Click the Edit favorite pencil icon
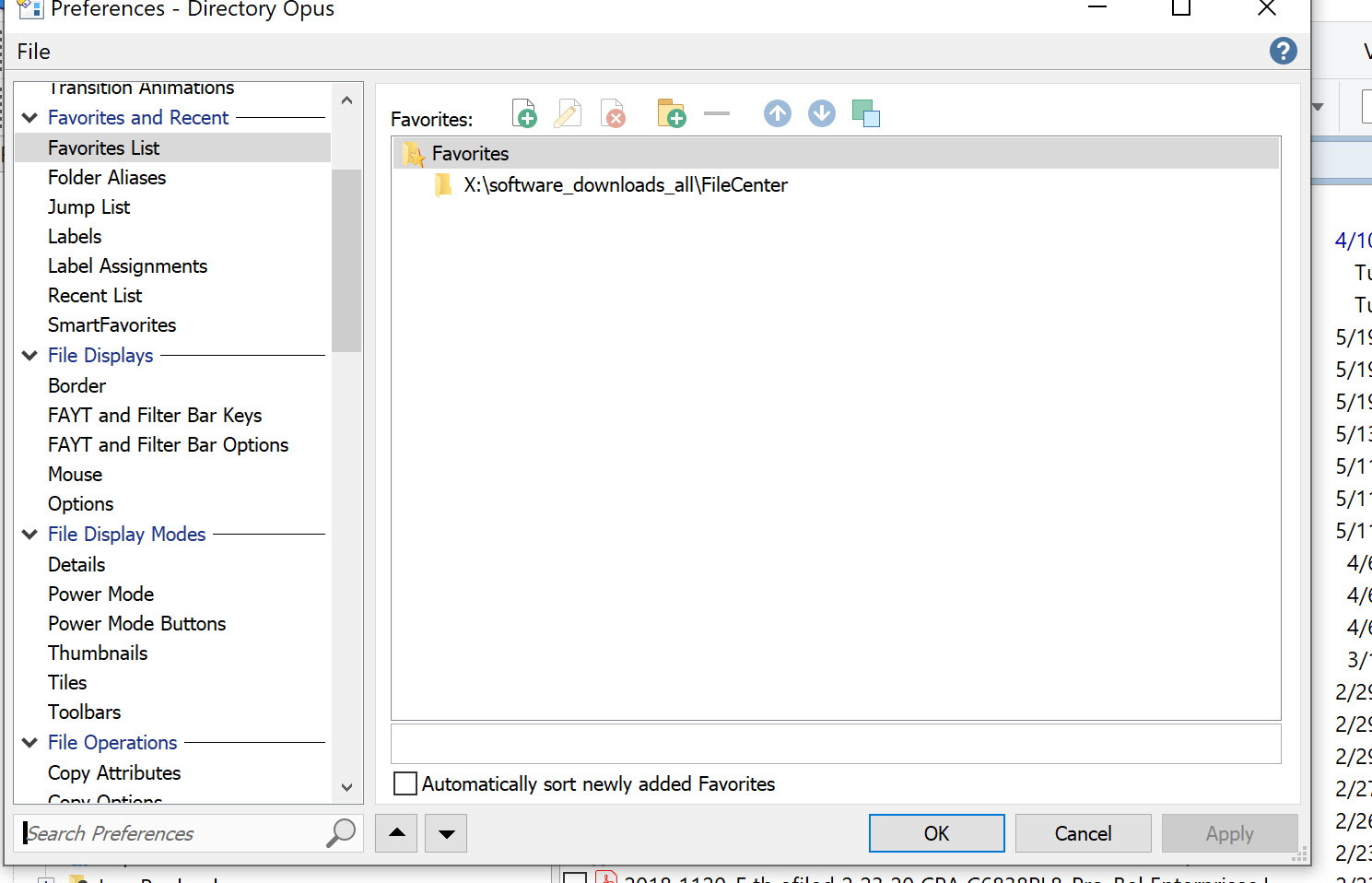 568,113
